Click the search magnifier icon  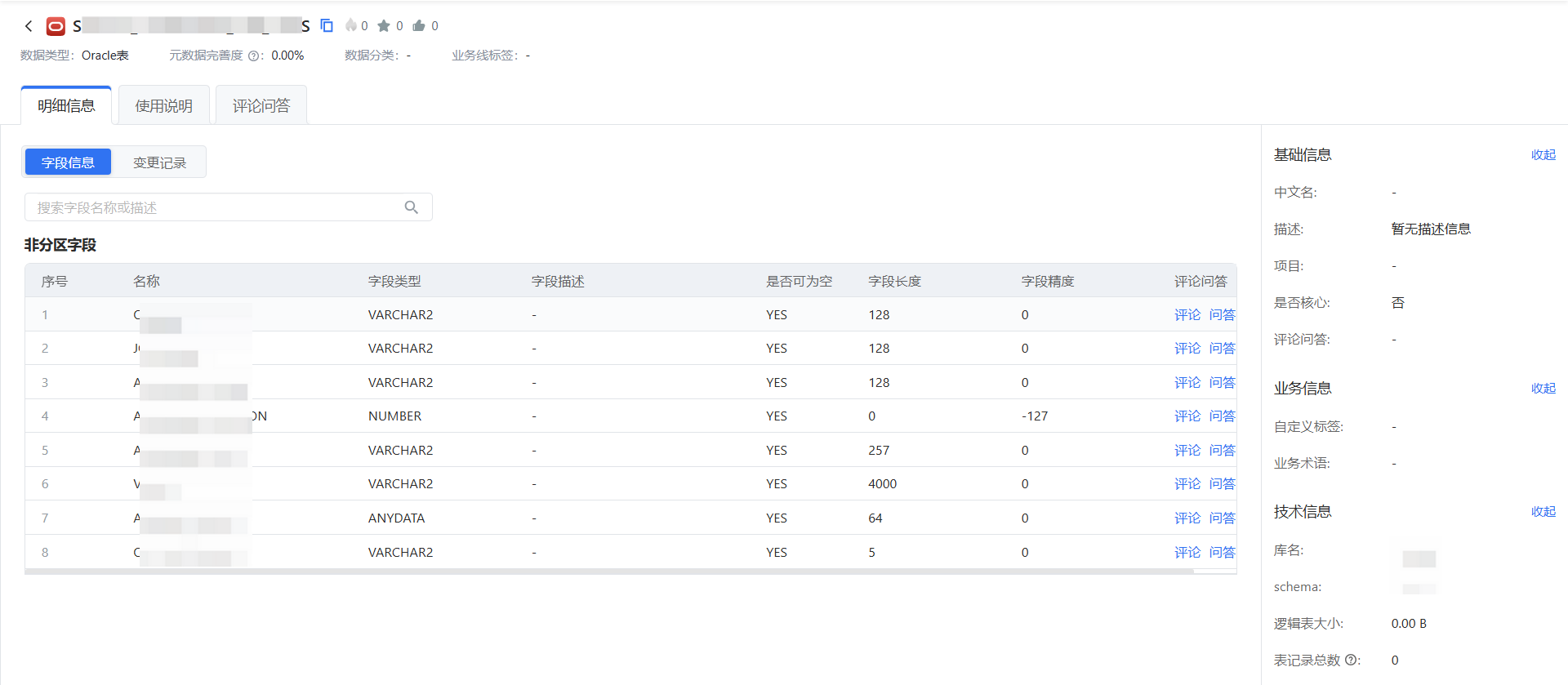pyautogui.click(x=412, y=207)
